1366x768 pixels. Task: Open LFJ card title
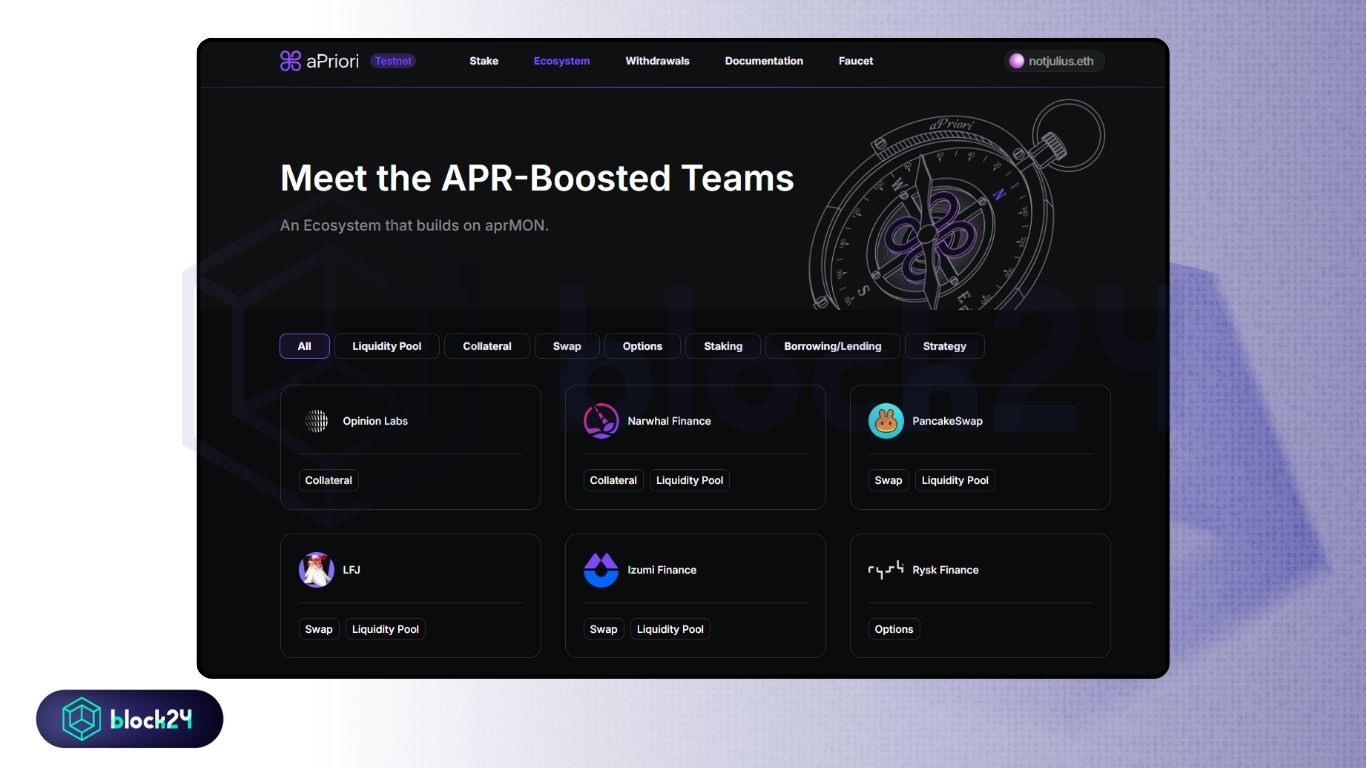(x=351, y=570)
